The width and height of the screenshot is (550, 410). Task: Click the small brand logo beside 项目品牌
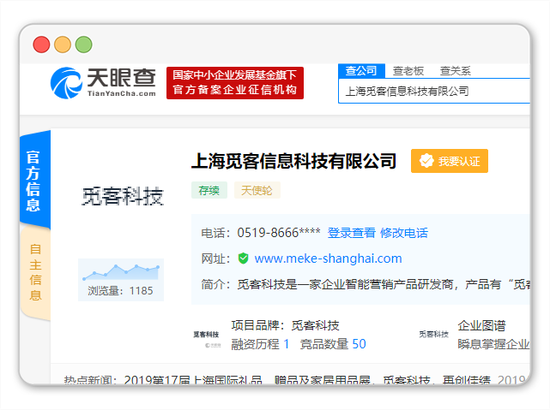207,338
